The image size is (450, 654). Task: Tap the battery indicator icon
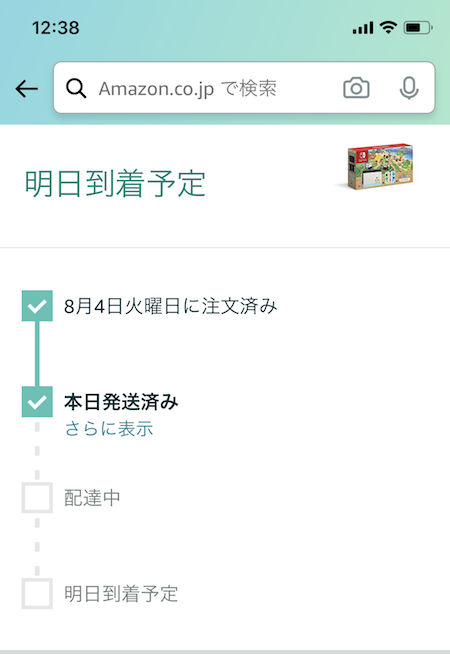pos(418,28)
